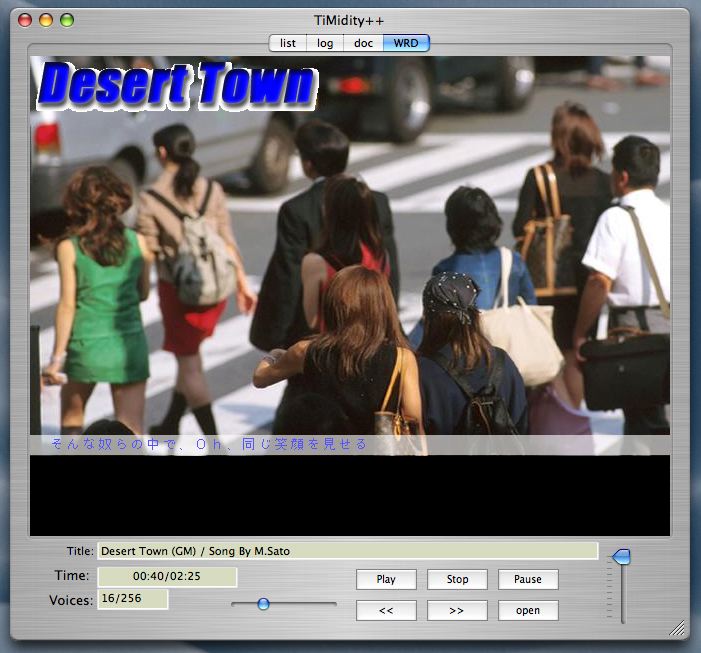Activate the WRD tab
The width and height of the screenshot is (701, 653).
[x=406, y=43]
